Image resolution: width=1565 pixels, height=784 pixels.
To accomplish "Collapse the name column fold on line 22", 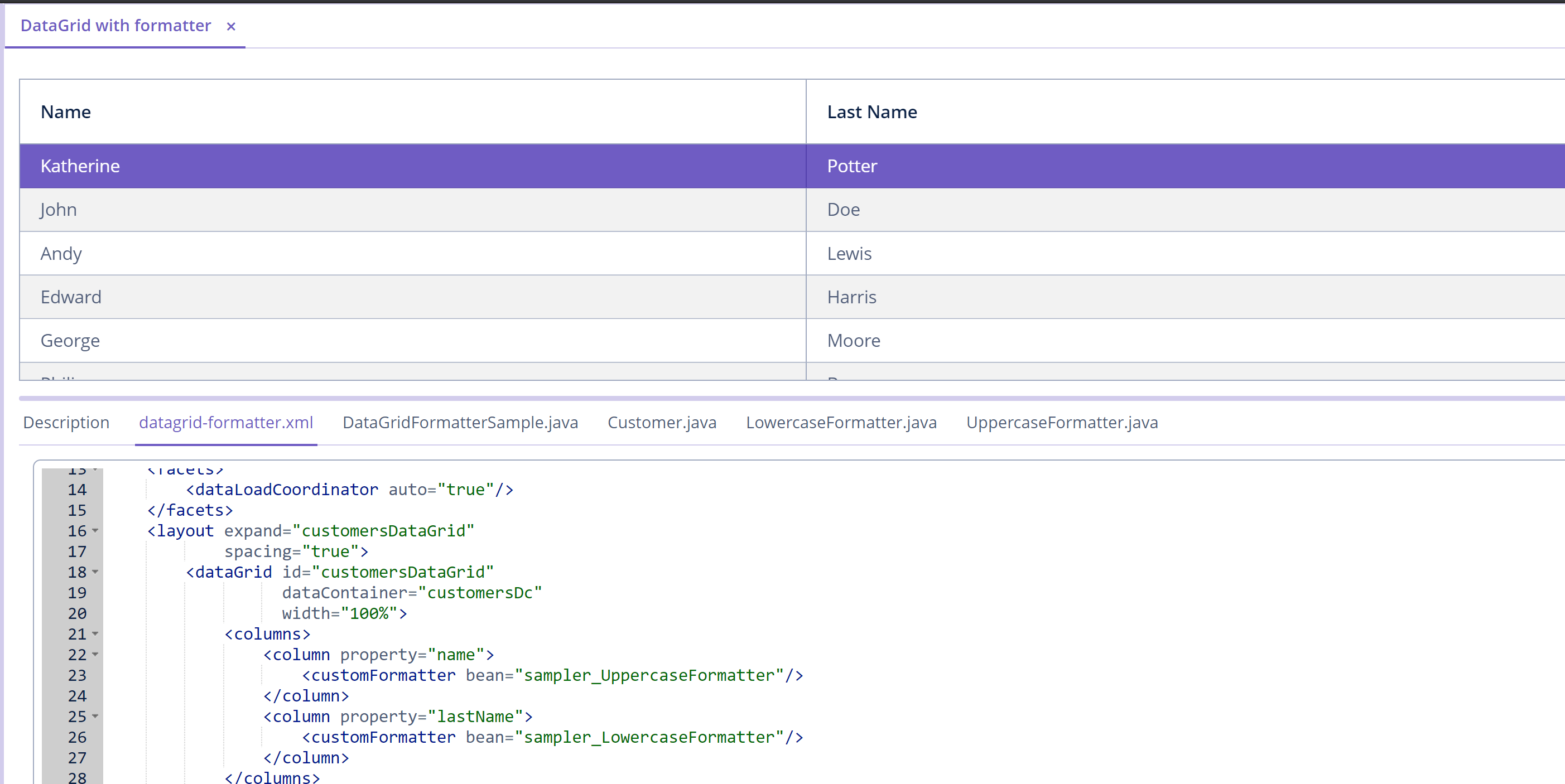I will pos(96,655).
